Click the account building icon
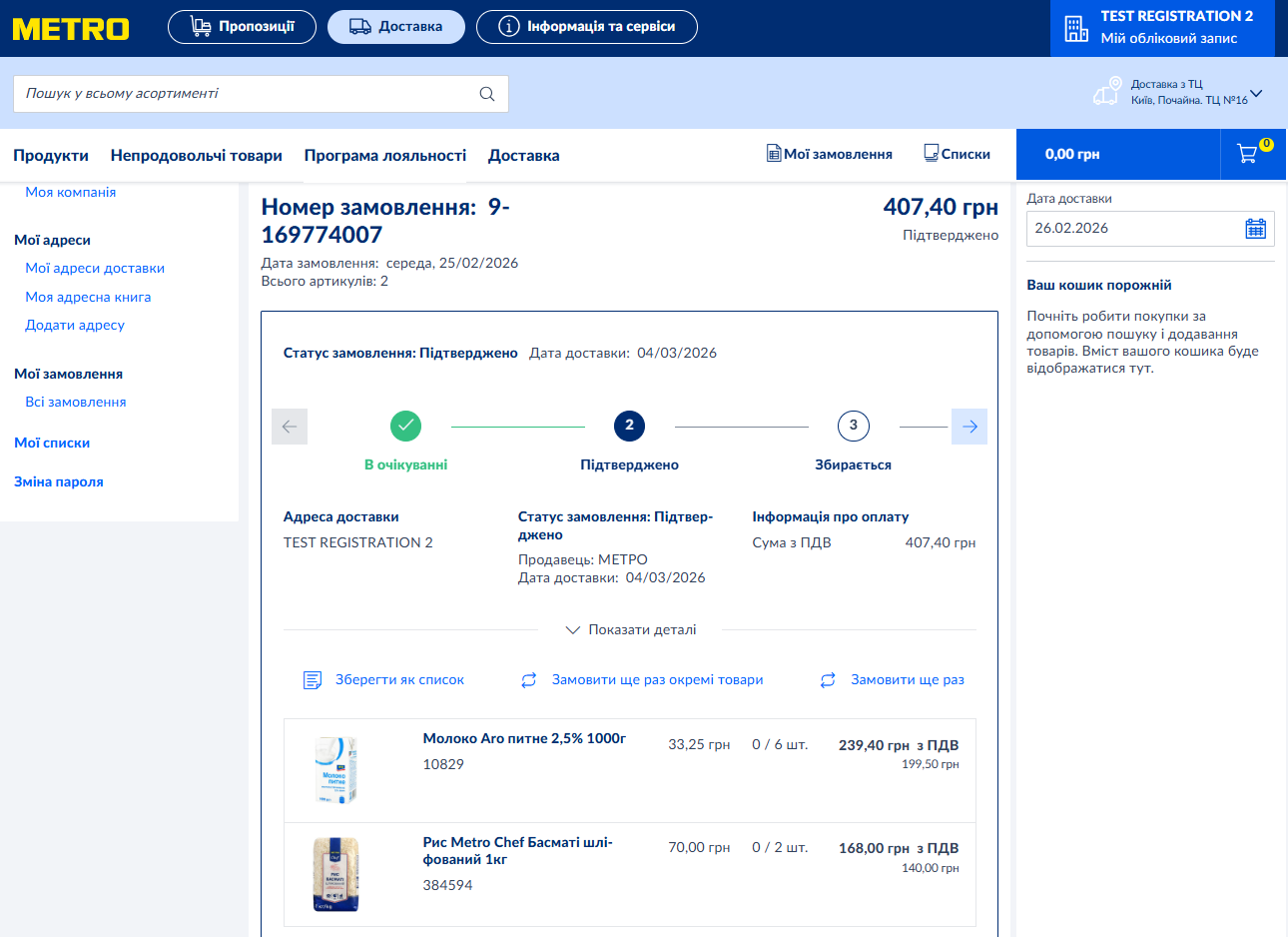 (1076, 28)
